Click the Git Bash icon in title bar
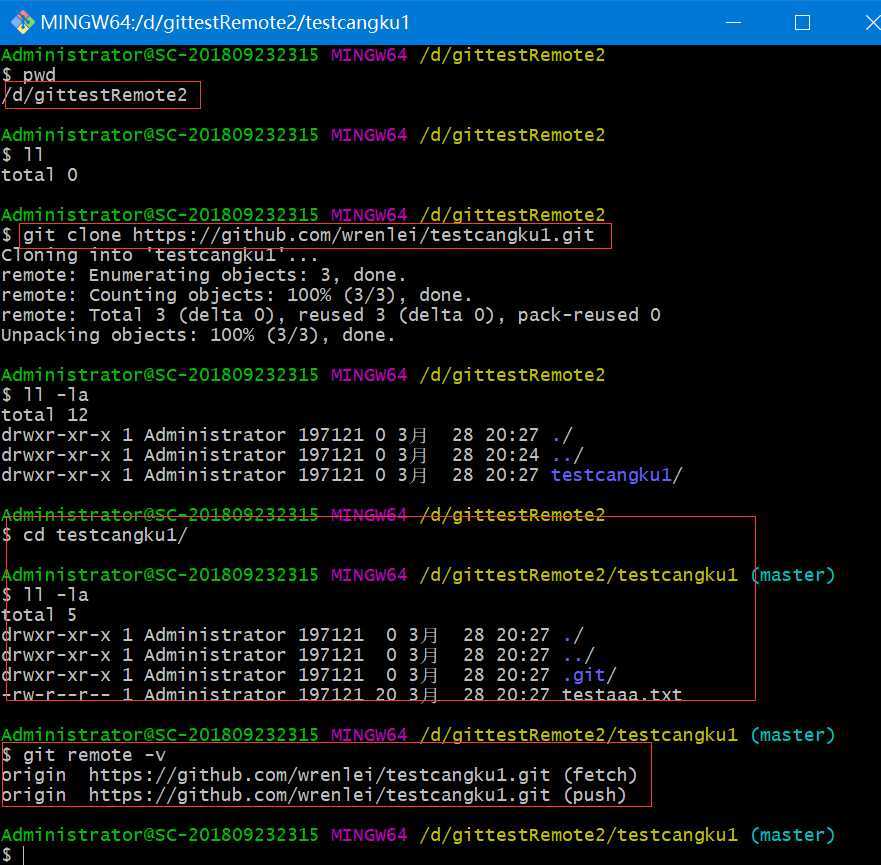The image size is (881, 865). click(x=22, y=22)
